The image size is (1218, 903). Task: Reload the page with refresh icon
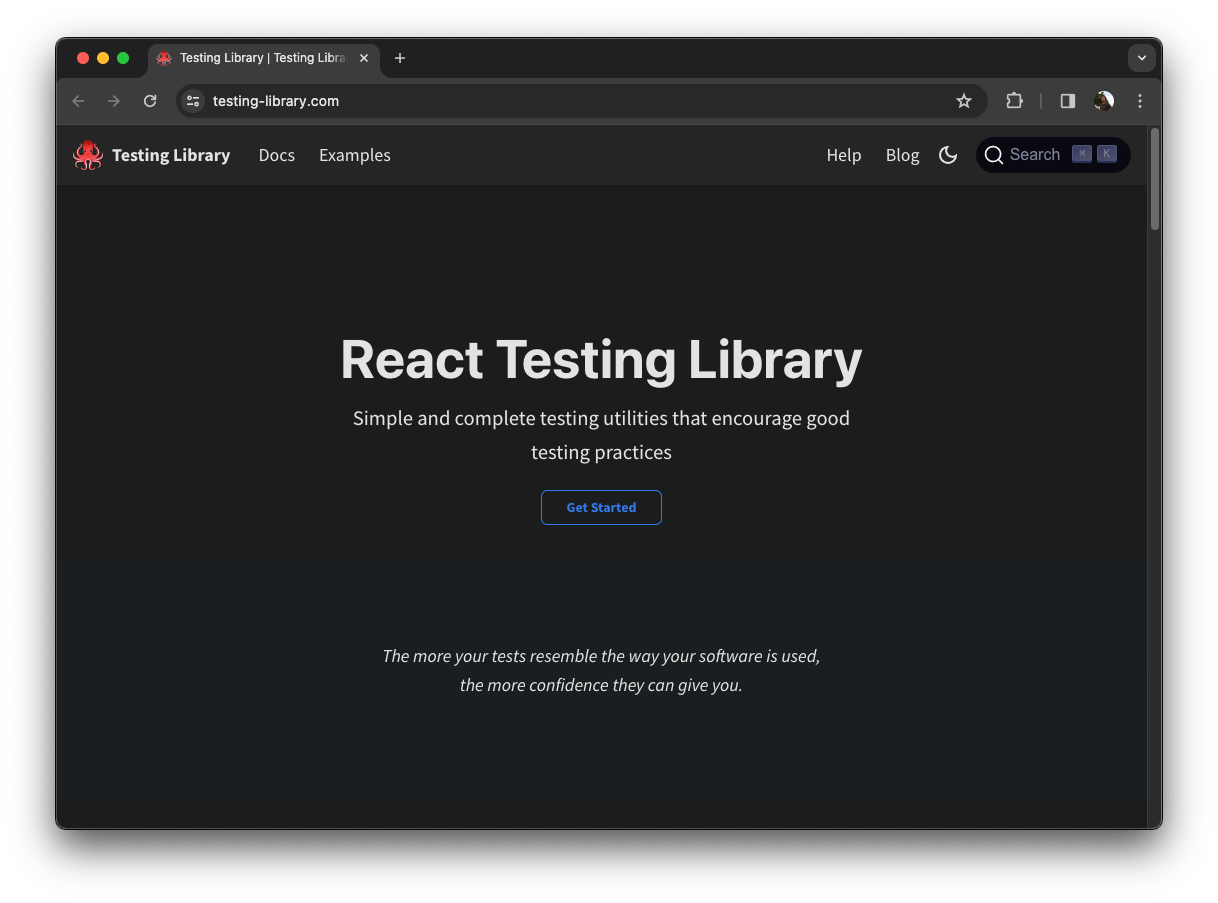[150, 101]
